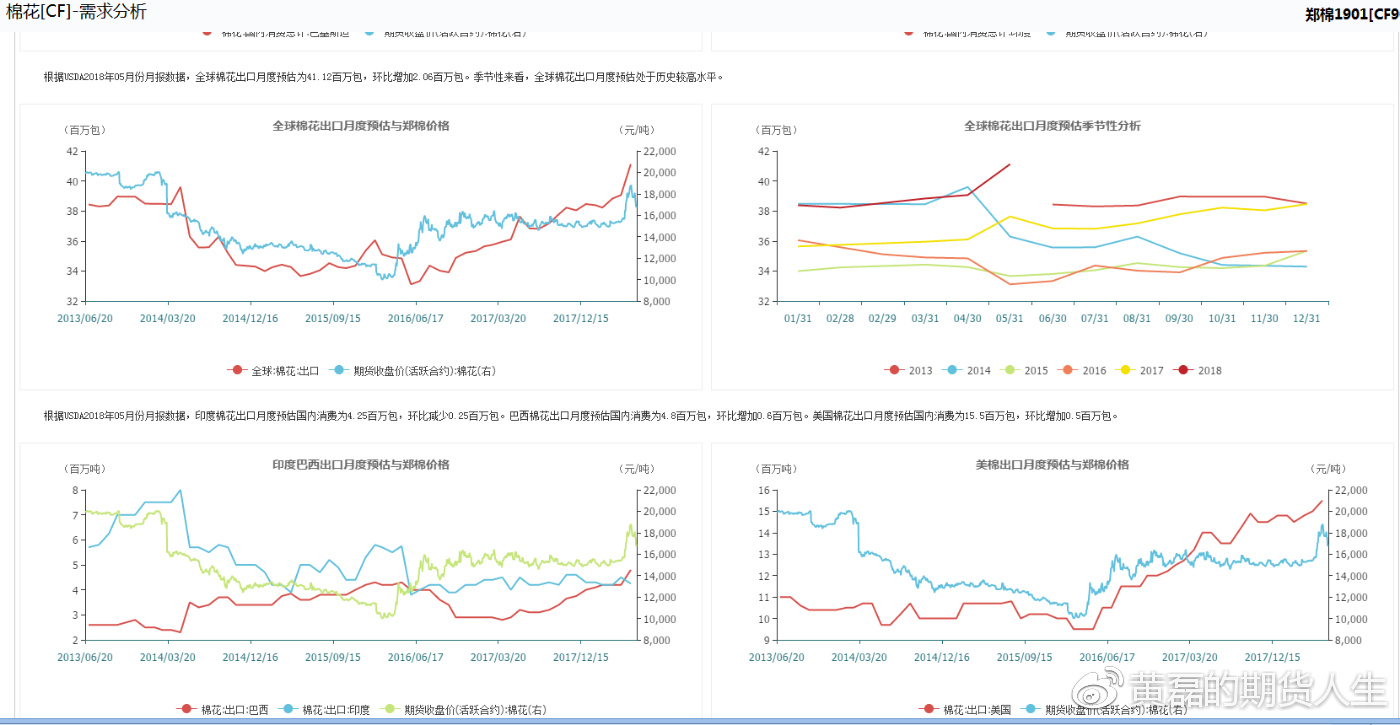The width and height of the screenshot is (1400, 725).
Task: Click chart title 美棉出口月度预估与郑棉价格
Action: [x=1052, y=465]
